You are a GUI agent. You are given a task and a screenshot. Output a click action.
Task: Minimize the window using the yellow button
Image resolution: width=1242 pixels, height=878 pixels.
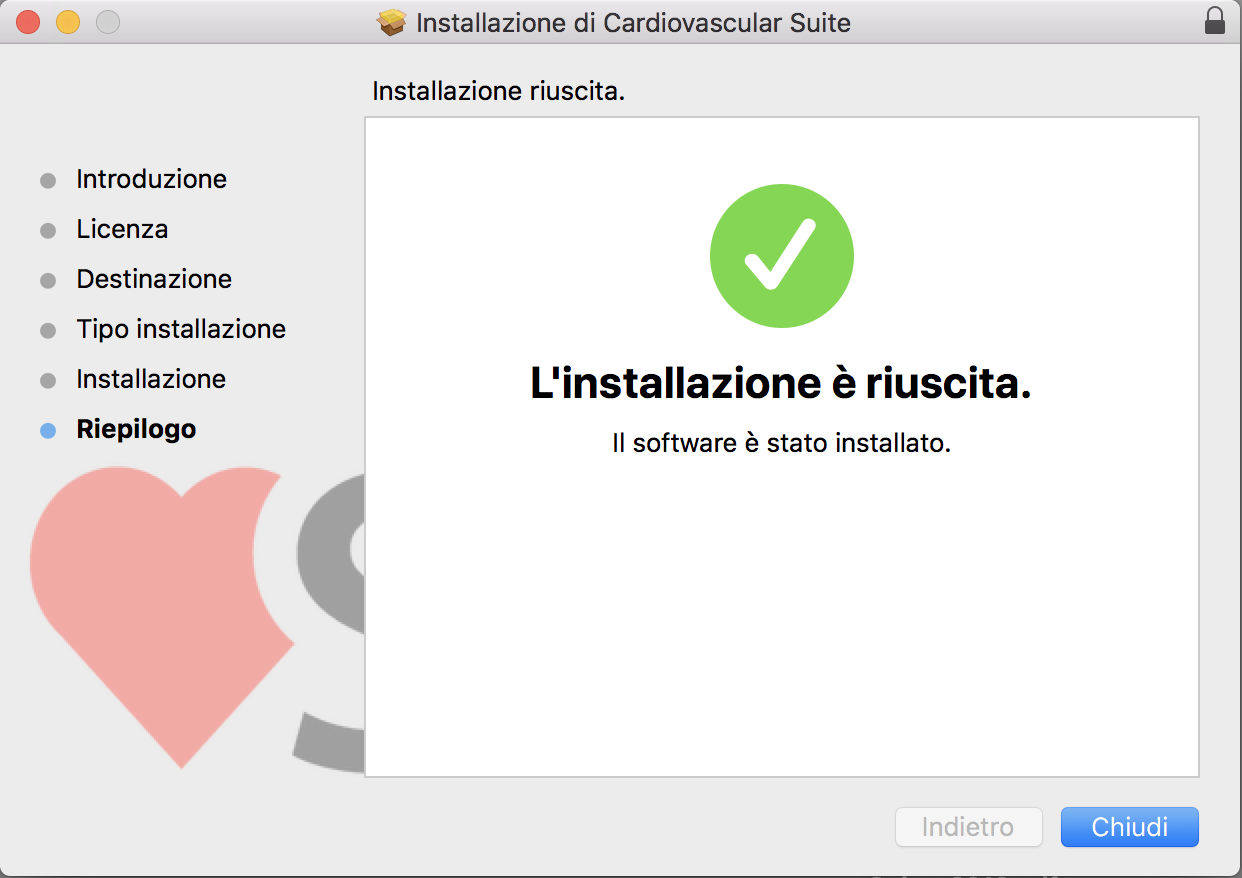coord(67,21)
